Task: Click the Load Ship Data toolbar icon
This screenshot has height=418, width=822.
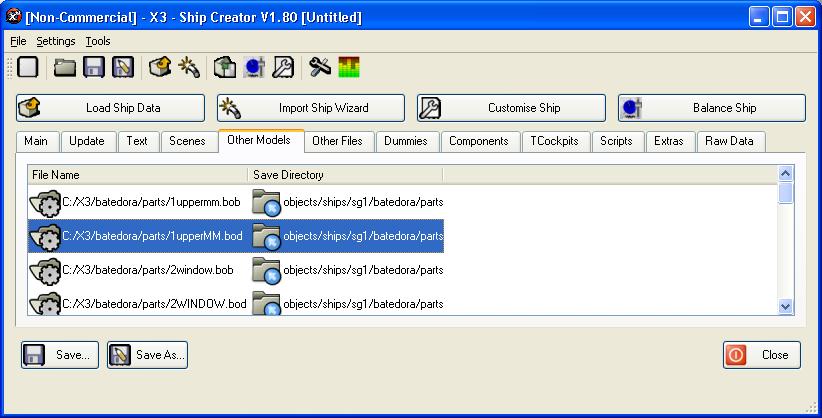Action: (x=160, y=67)
